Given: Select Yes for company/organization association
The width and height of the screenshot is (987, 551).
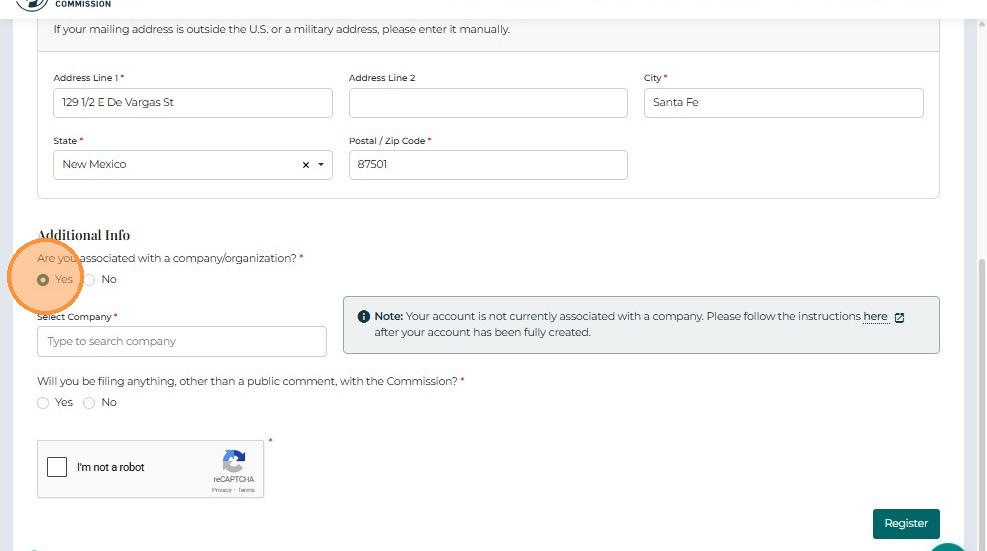Looking at the screenshot, I should pos(43,280).
